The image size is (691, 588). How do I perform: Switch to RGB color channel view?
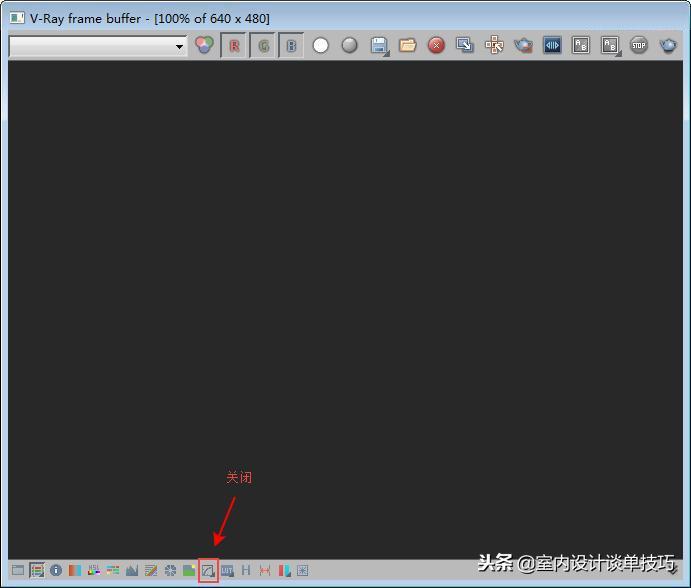(x=204, y=45)
